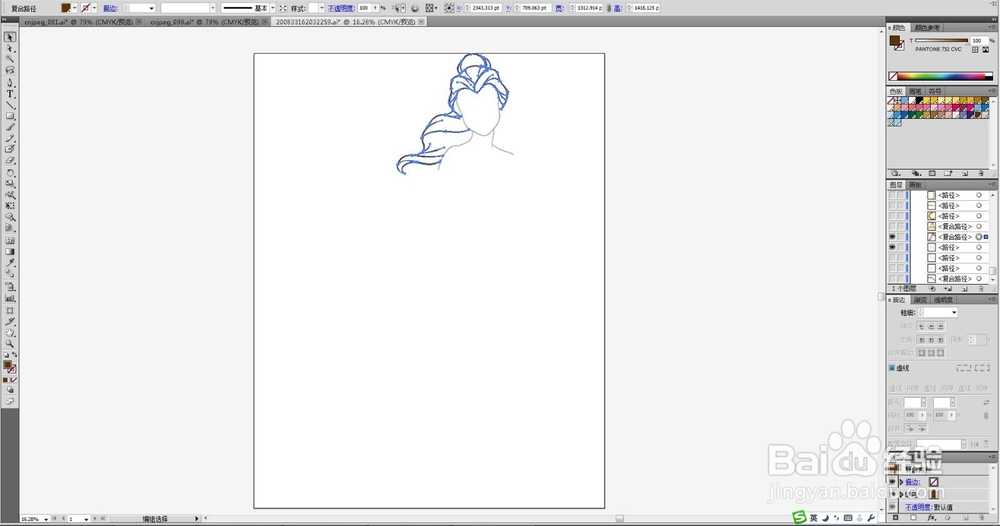1000x526 pixels.
Task: Select the Gradient tool
Action: 10,252
